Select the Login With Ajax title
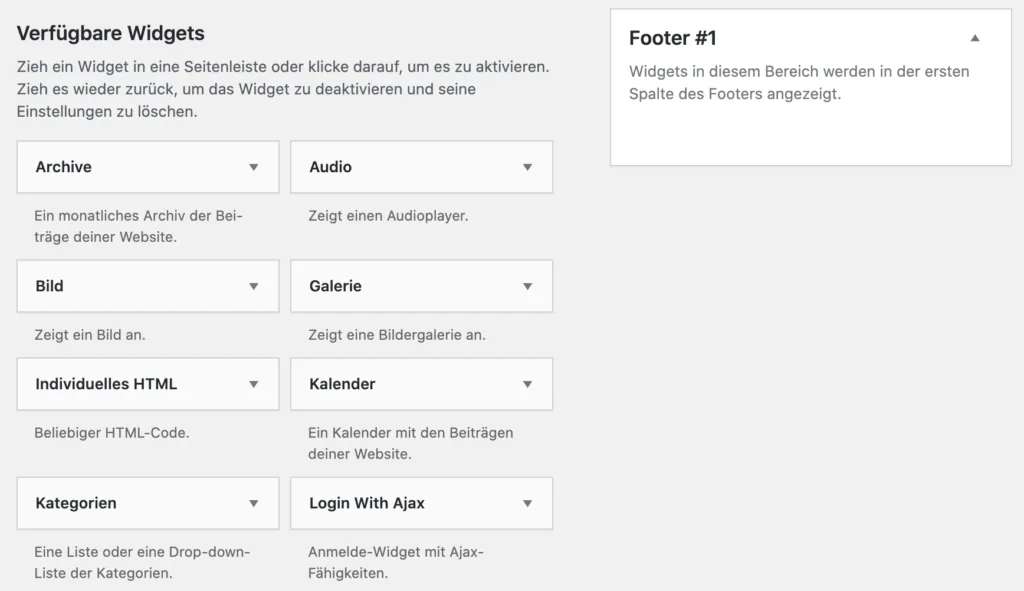Viewport: 1024px width, 591px height. [367, 503]
